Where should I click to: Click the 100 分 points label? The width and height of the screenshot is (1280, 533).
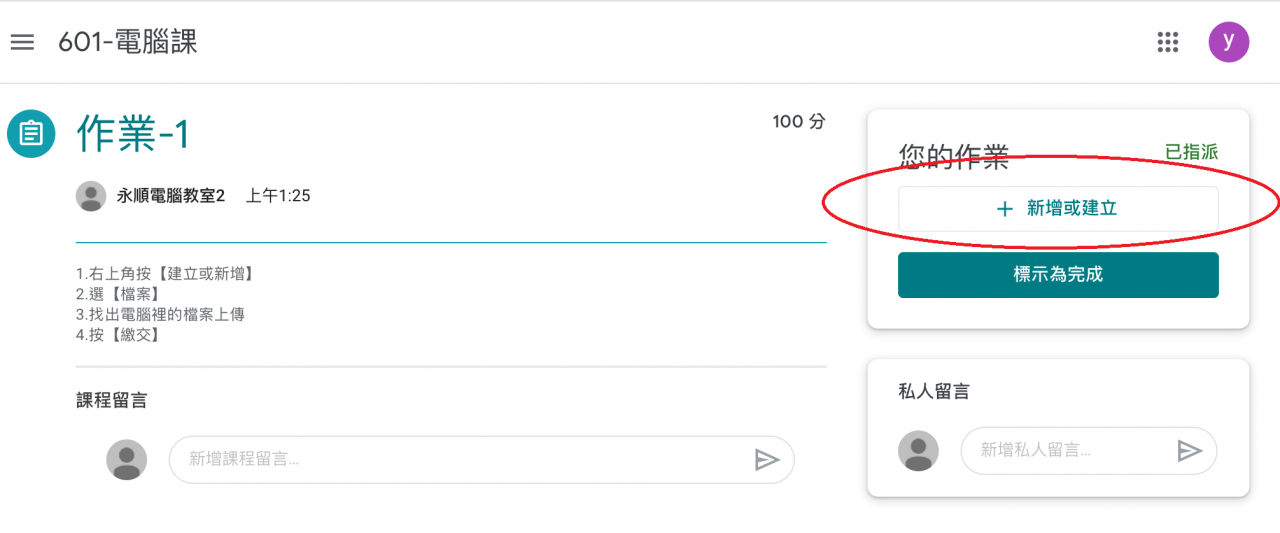(799, 122)
